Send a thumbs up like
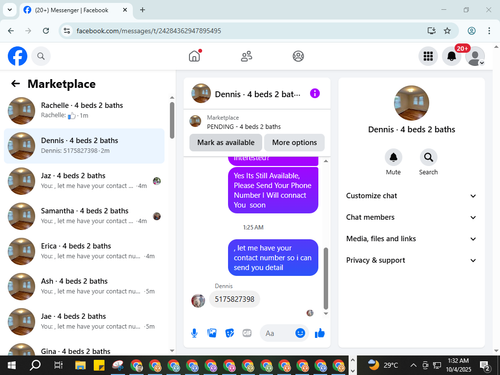This screenshot has height=375, width=500. (x=320, y=333)
